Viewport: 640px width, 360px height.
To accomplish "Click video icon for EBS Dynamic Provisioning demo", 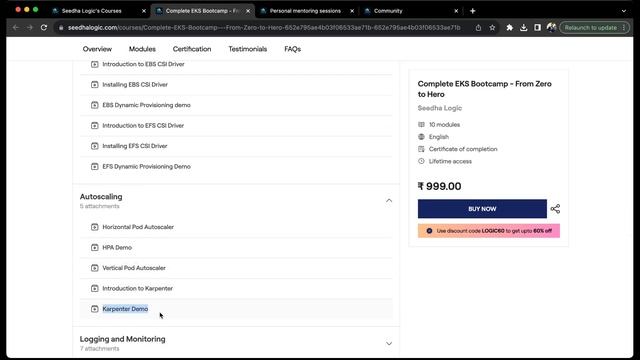I will click(x=95, y=105).
